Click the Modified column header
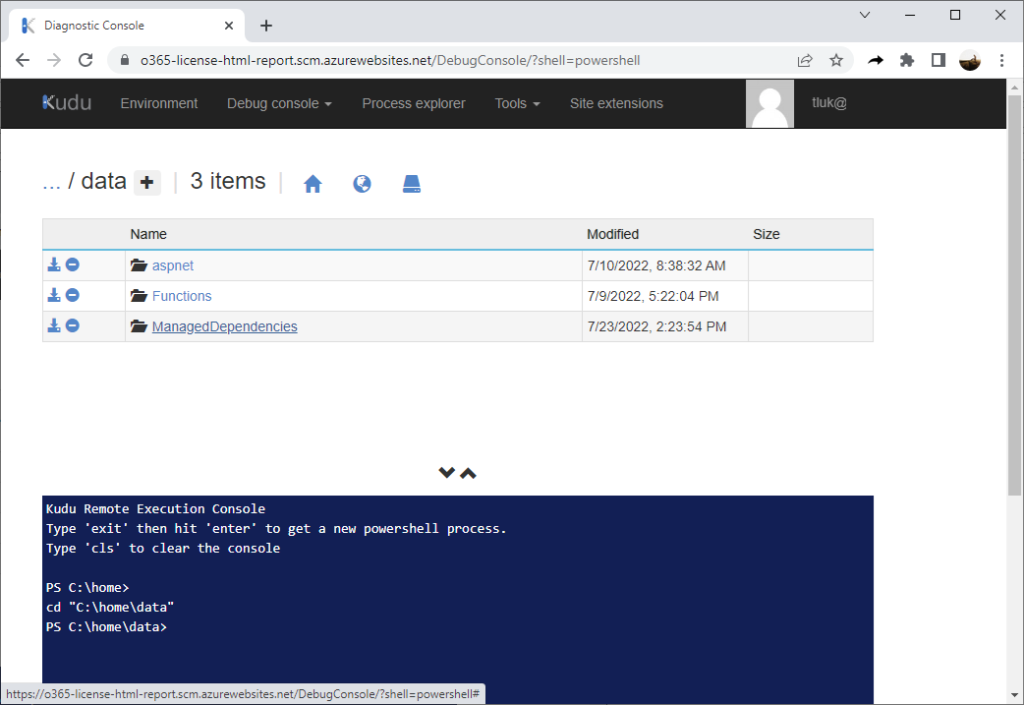 click(613, 234)
